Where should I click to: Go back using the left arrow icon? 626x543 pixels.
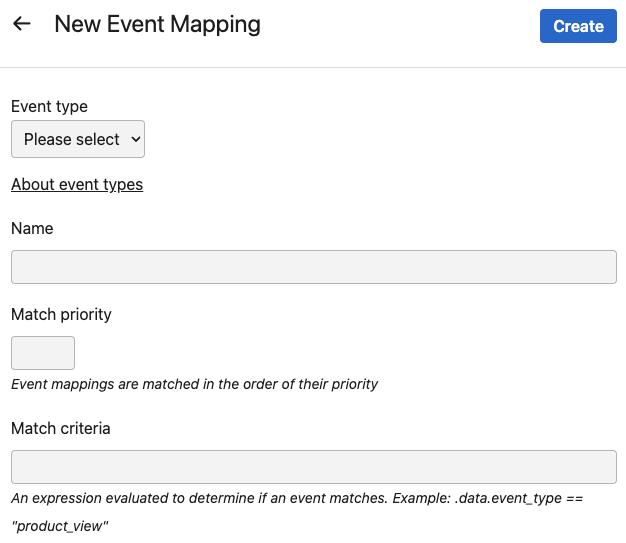tap(22, 24)
